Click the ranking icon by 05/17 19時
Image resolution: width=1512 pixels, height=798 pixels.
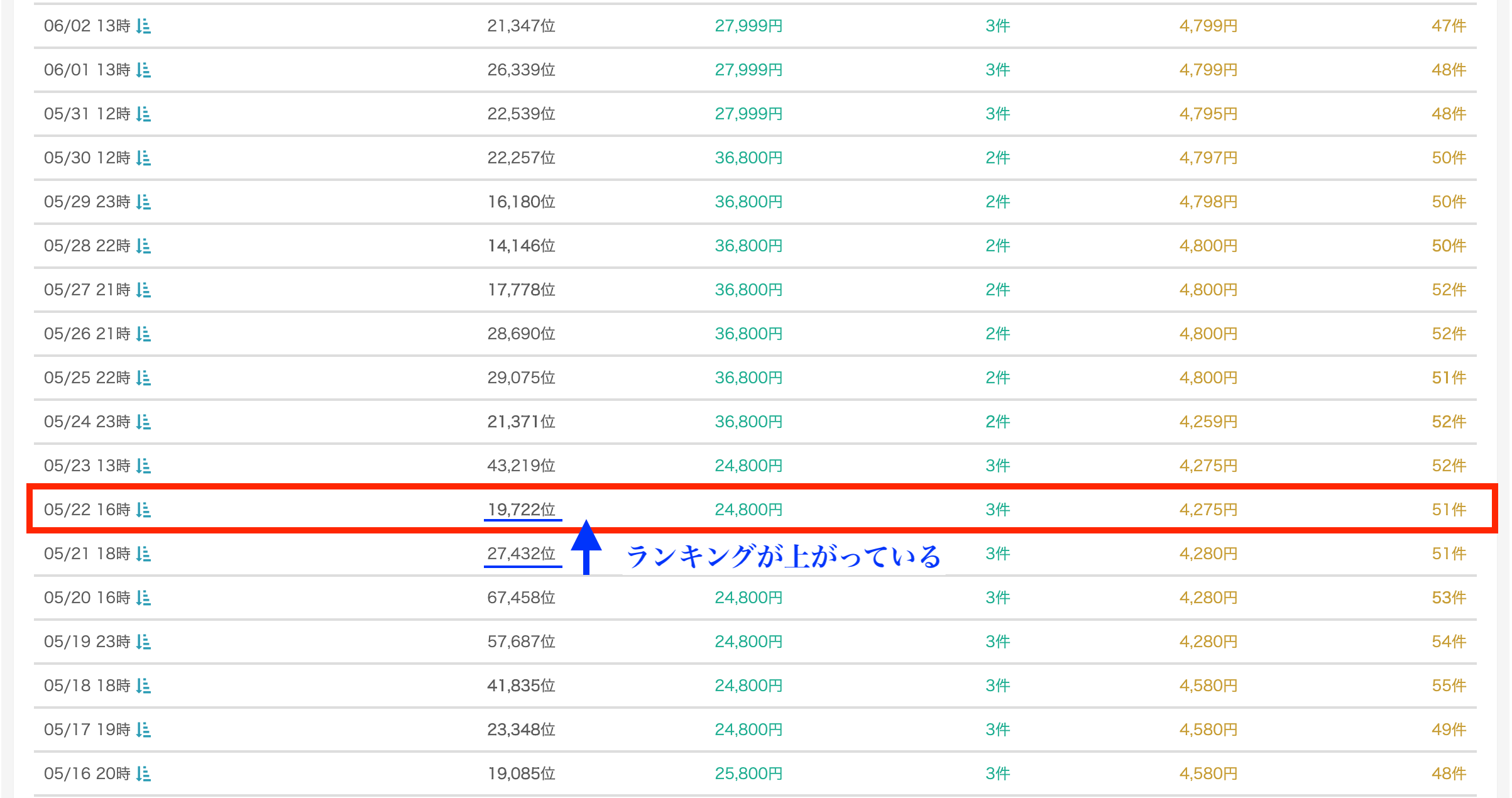pyautogui.click(x=143, y=730)
